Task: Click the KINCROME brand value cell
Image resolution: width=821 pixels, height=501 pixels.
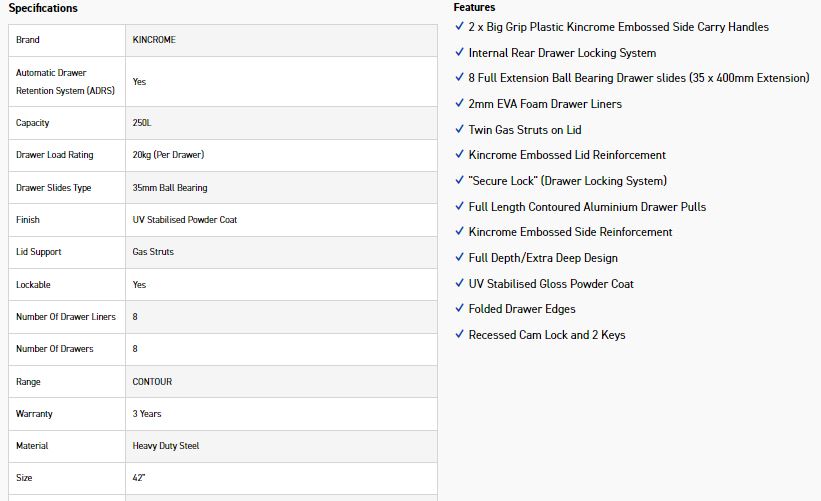Action: [154, 40]
